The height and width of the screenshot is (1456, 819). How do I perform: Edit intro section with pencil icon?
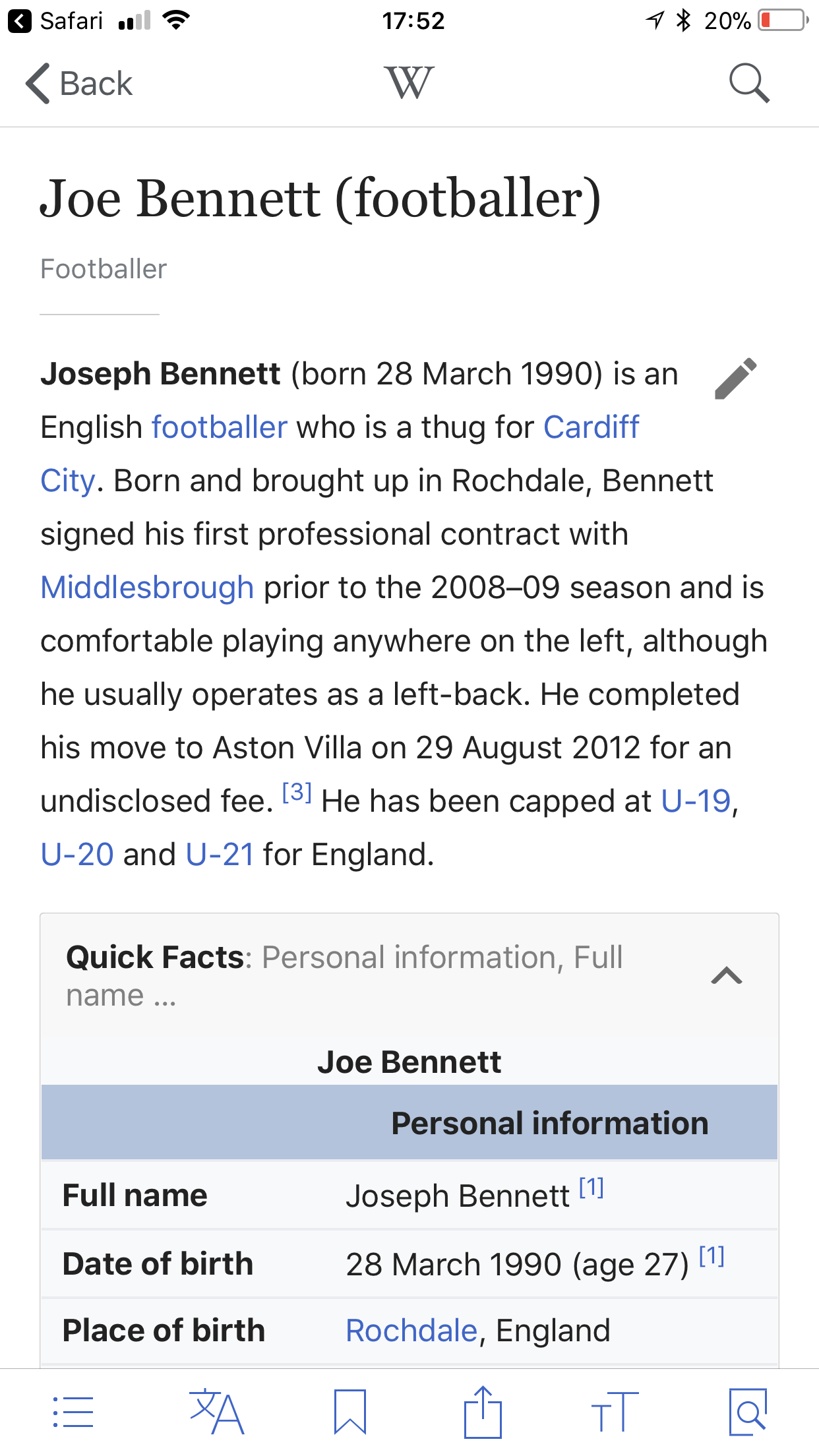coord(736,379)
